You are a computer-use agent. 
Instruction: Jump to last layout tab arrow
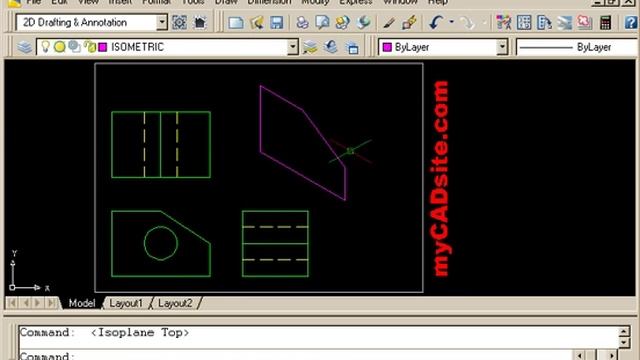pos(51,303)
